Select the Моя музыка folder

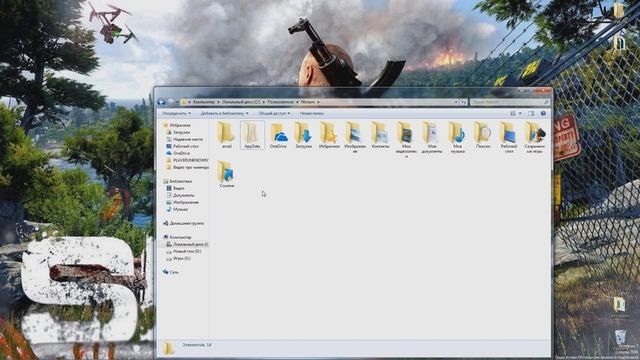click(x=457, y=137)
